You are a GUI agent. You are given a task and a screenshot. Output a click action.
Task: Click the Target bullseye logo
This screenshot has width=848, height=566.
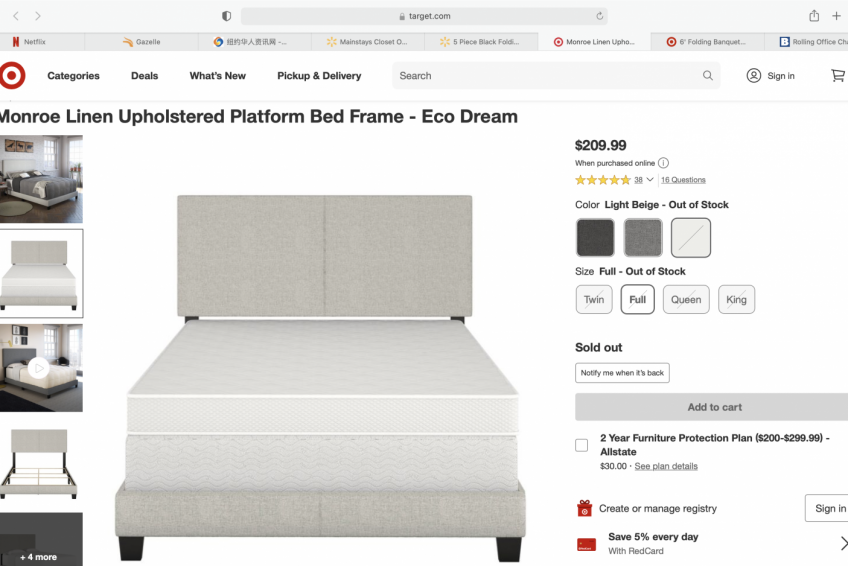(11, 76)
